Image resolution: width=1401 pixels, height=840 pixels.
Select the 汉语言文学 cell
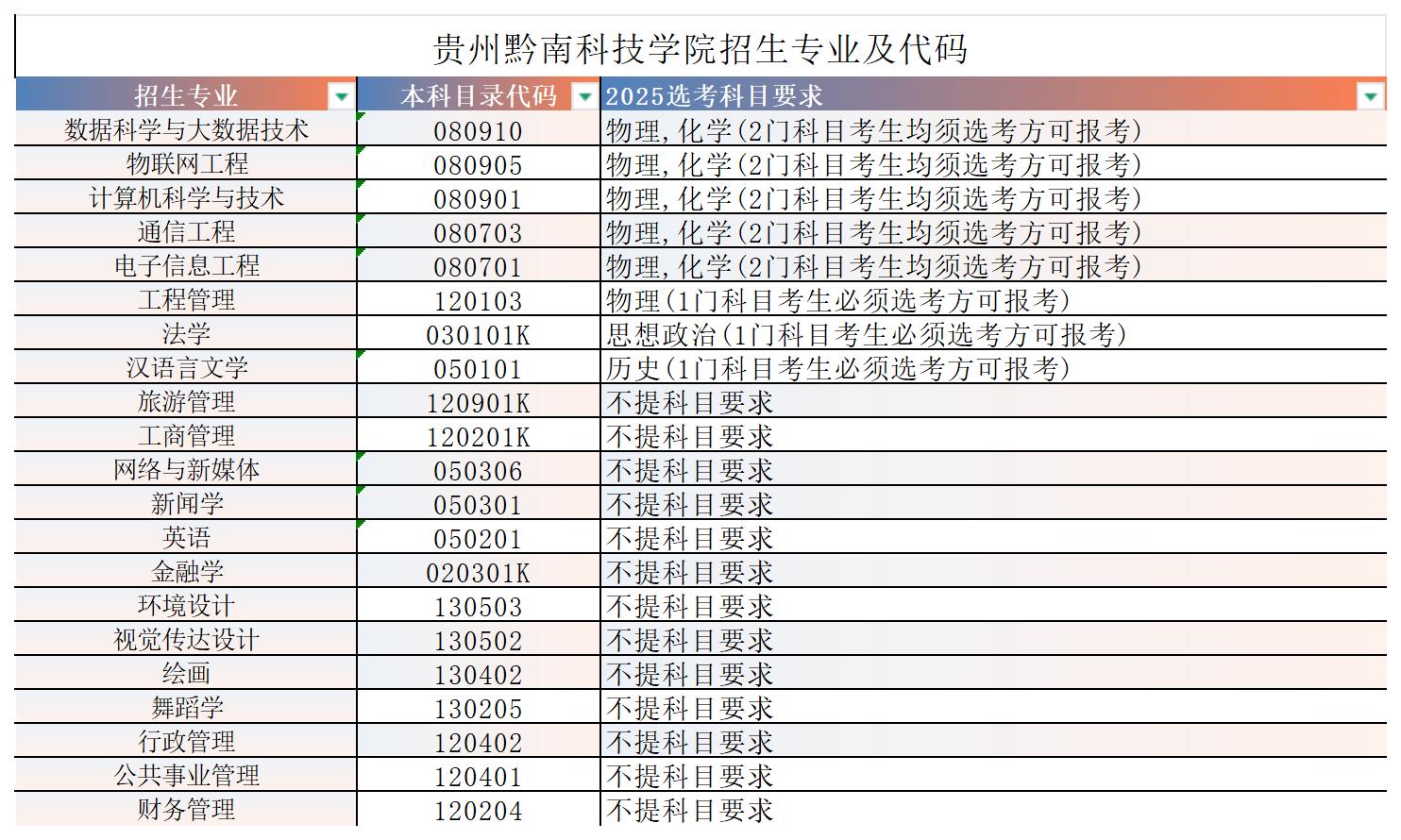[184, 368]
